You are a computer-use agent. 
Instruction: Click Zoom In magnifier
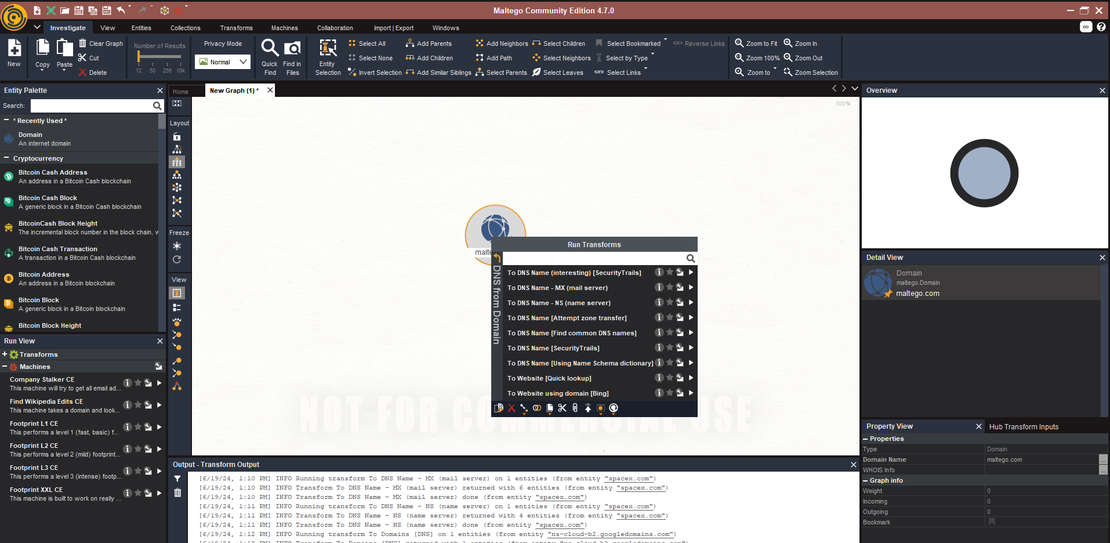click(788, 43)
